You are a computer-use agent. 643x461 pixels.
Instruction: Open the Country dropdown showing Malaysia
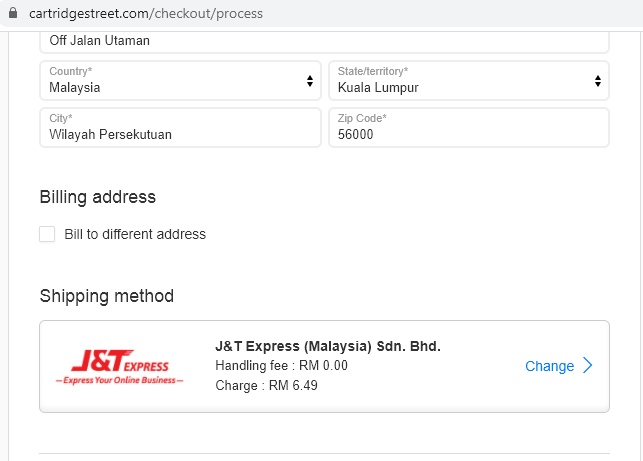pyautogui.click(x=180, y=80)
